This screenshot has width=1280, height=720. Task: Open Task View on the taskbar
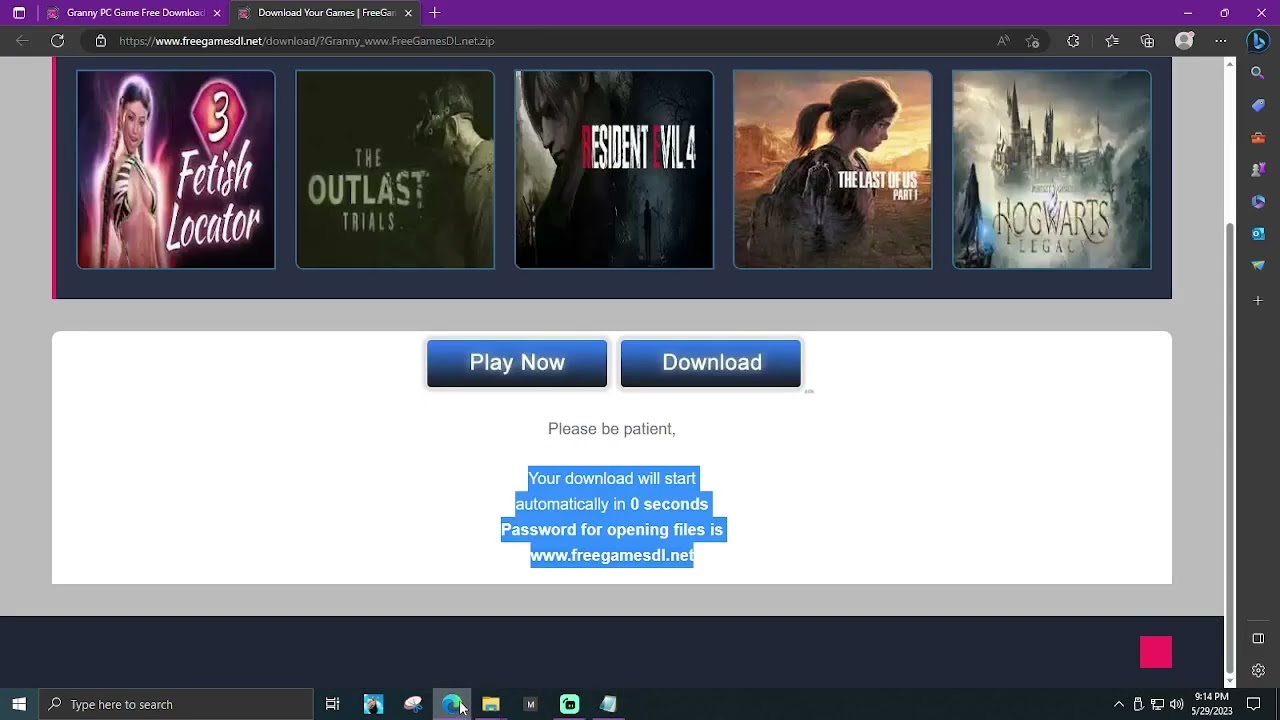(333, 704)
